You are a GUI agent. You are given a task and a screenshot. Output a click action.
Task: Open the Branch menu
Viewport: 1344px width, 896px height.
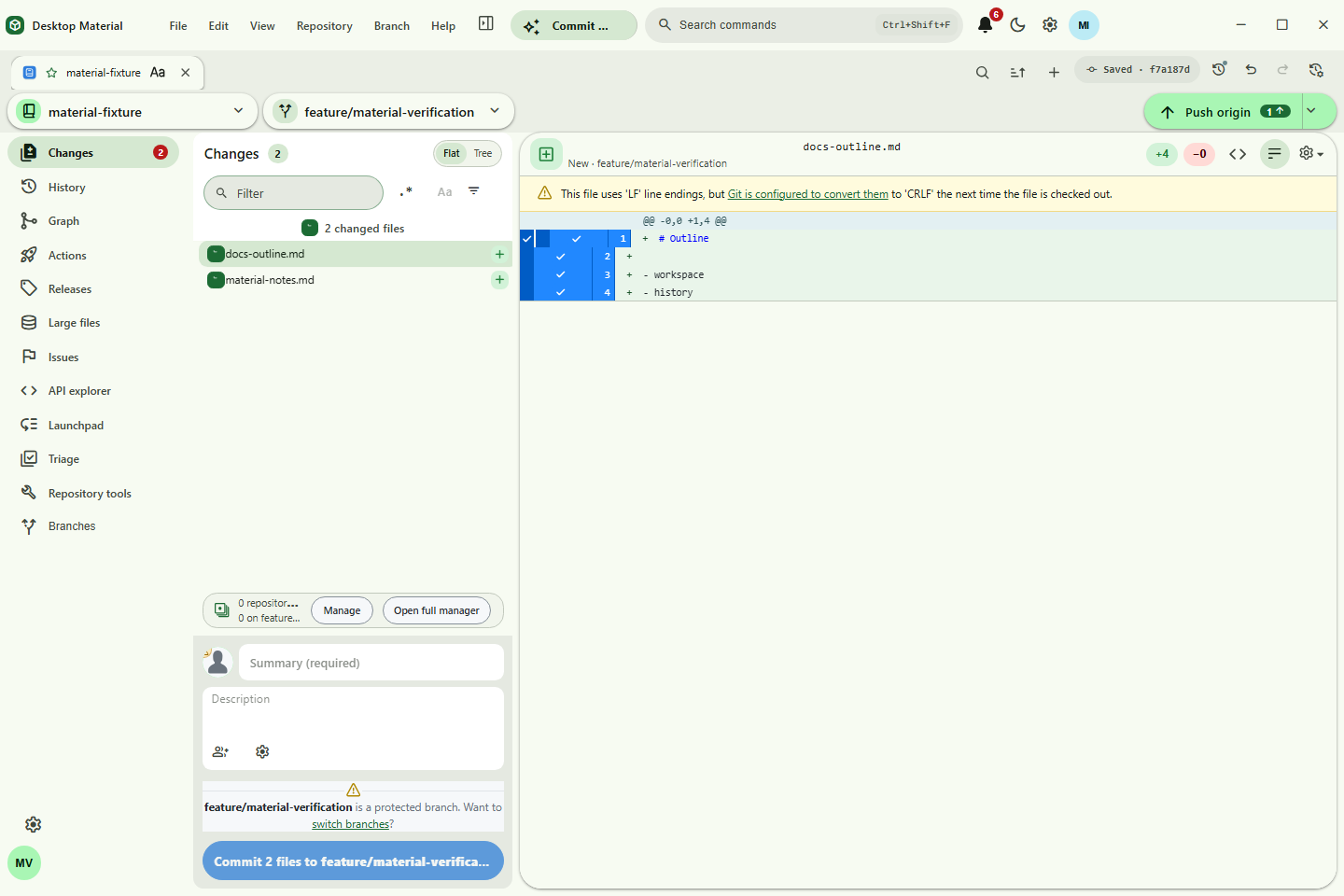(392, 25)
